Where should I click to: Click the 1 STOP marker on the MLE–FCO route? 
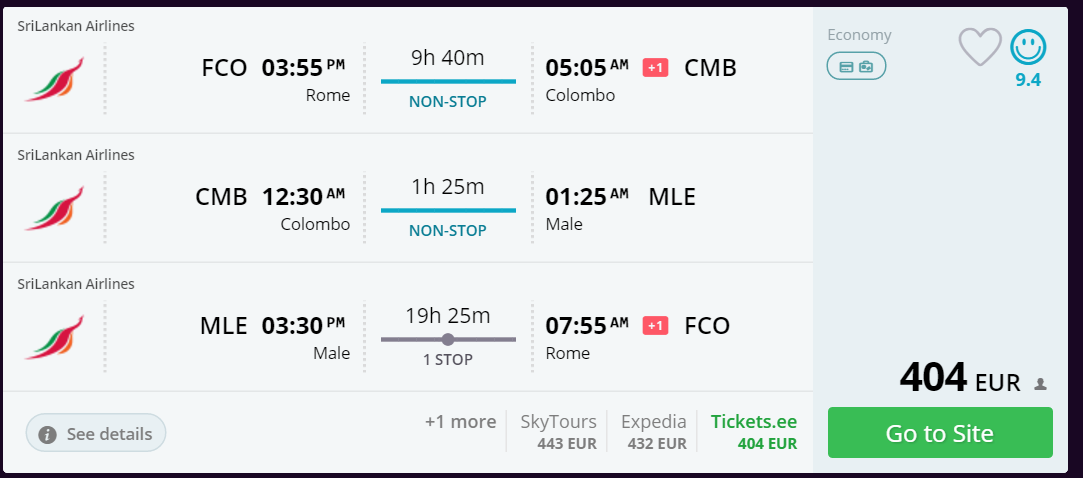[x=448, y=339]
